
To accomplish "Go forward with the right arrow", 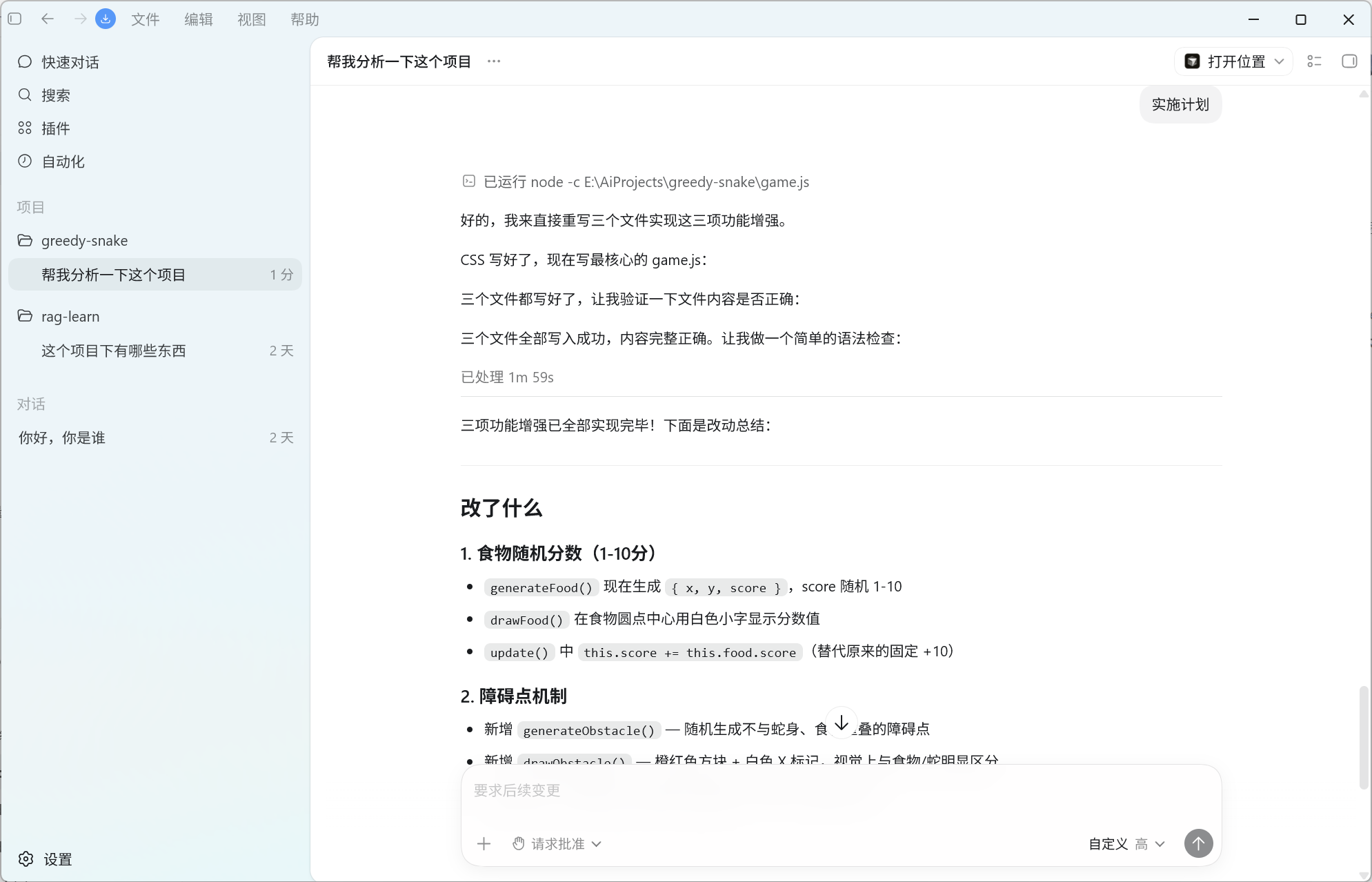I will [x=80, y=19].
